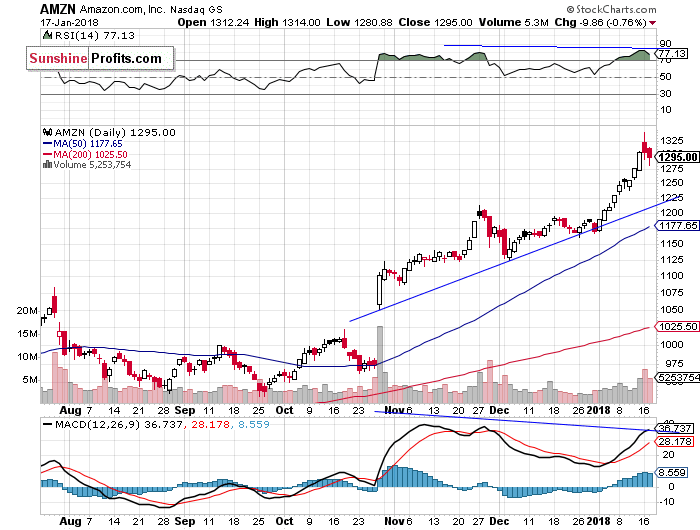The height and width of the screenshot is (530, 700).
Task: Click the 1000 price axis label
Action: click(671, 344)
